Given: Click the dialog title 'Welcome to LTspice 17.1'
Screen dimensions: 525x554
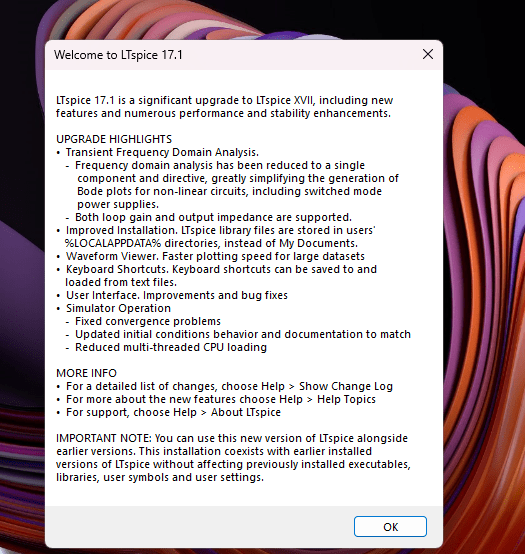Looking at the screenshot, I should tap(118, 55).
